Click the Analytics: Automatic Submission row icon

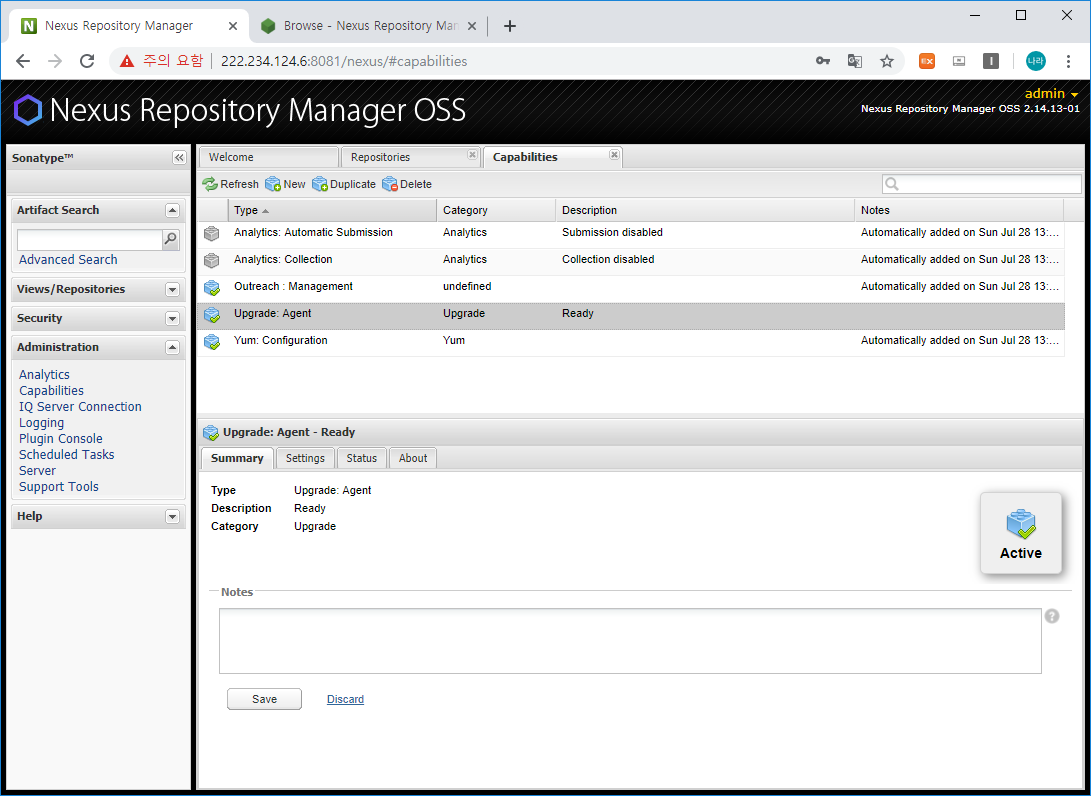tap(212, 233)
